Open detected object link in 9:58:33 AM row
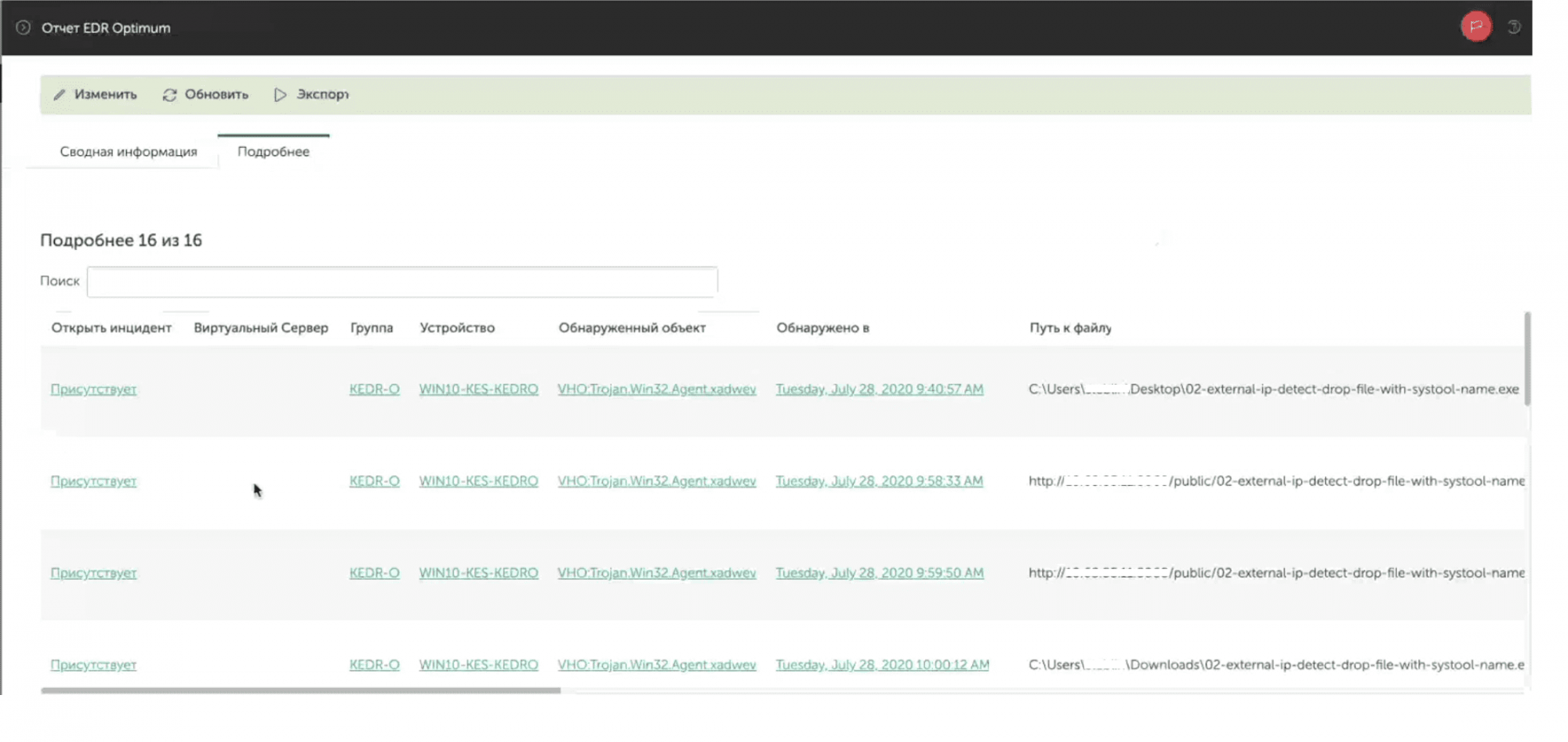Image resolution: width=1568 pixels, height=742 pixels. [657, 481]
